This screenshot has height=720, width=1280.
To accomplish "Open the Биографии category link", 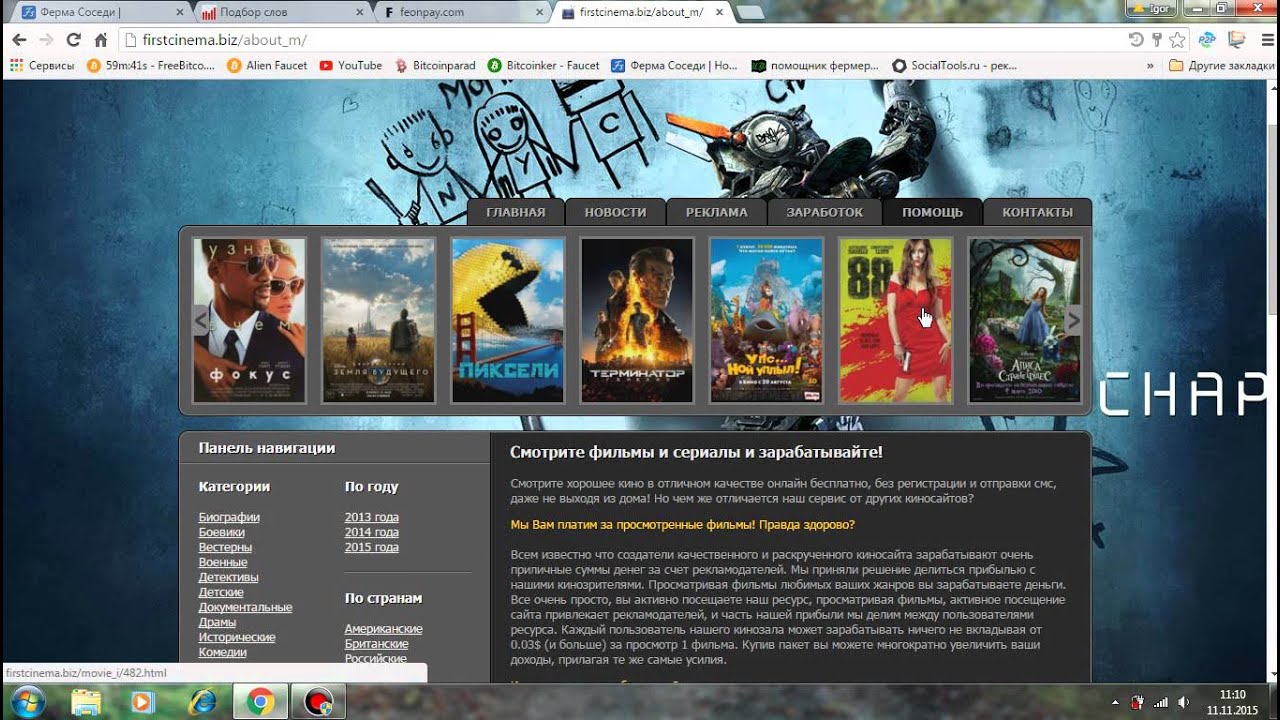I will tap(229, 517).
